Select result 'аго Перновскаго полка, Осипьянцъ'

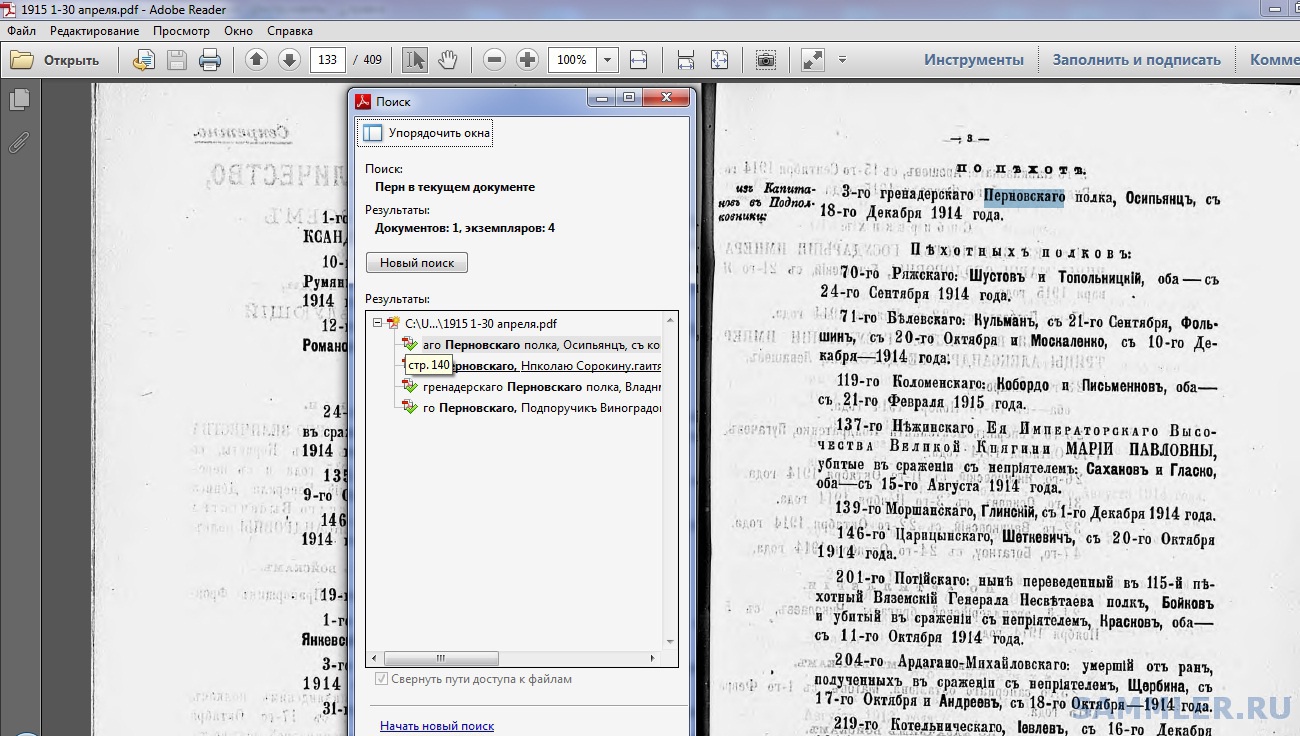541,345
